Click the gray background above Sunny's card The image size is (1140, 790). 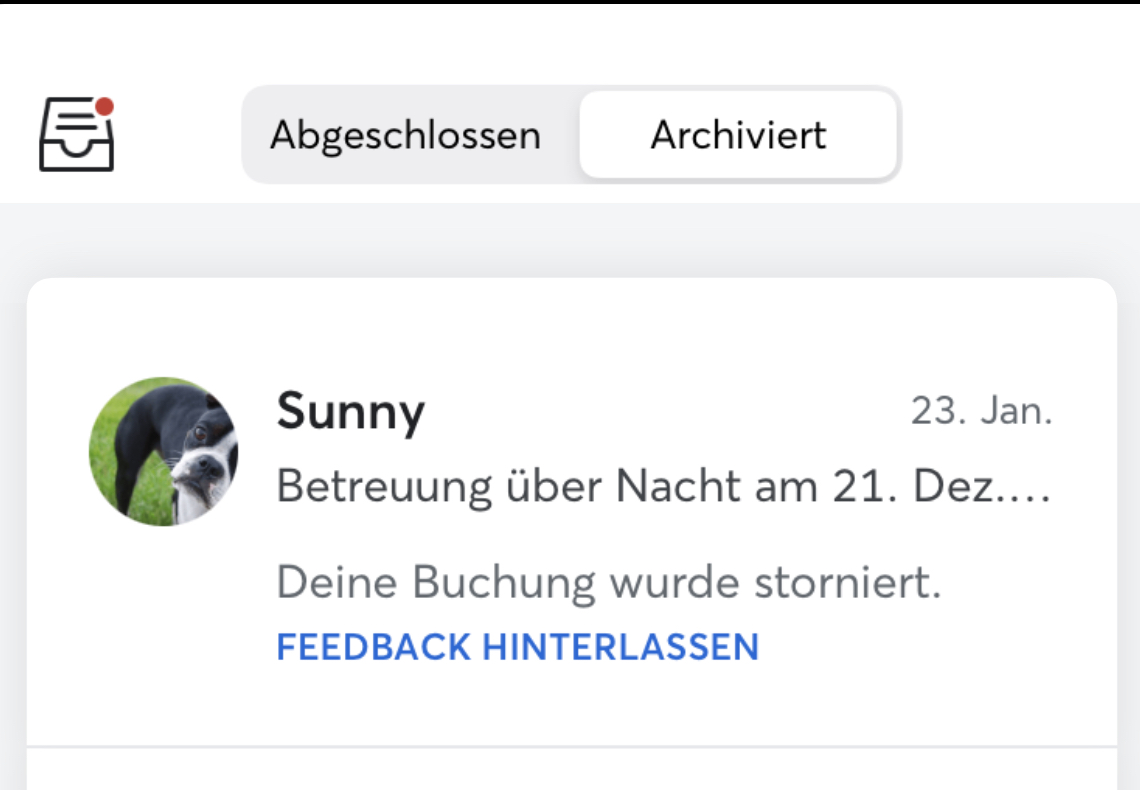click(x=570, y=240)
